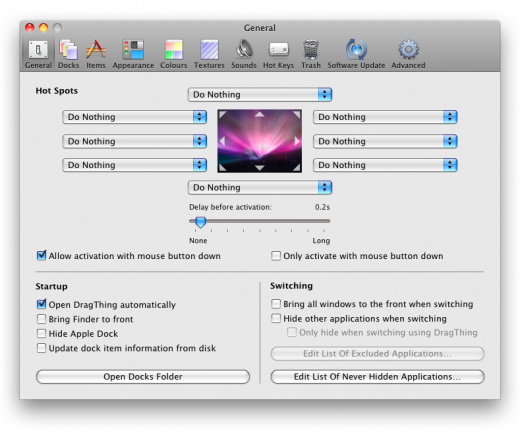Select the Textures toolbar icon
Image resolution: width=520 pixels, height=433 pixels.
click(x=209, y=54)
